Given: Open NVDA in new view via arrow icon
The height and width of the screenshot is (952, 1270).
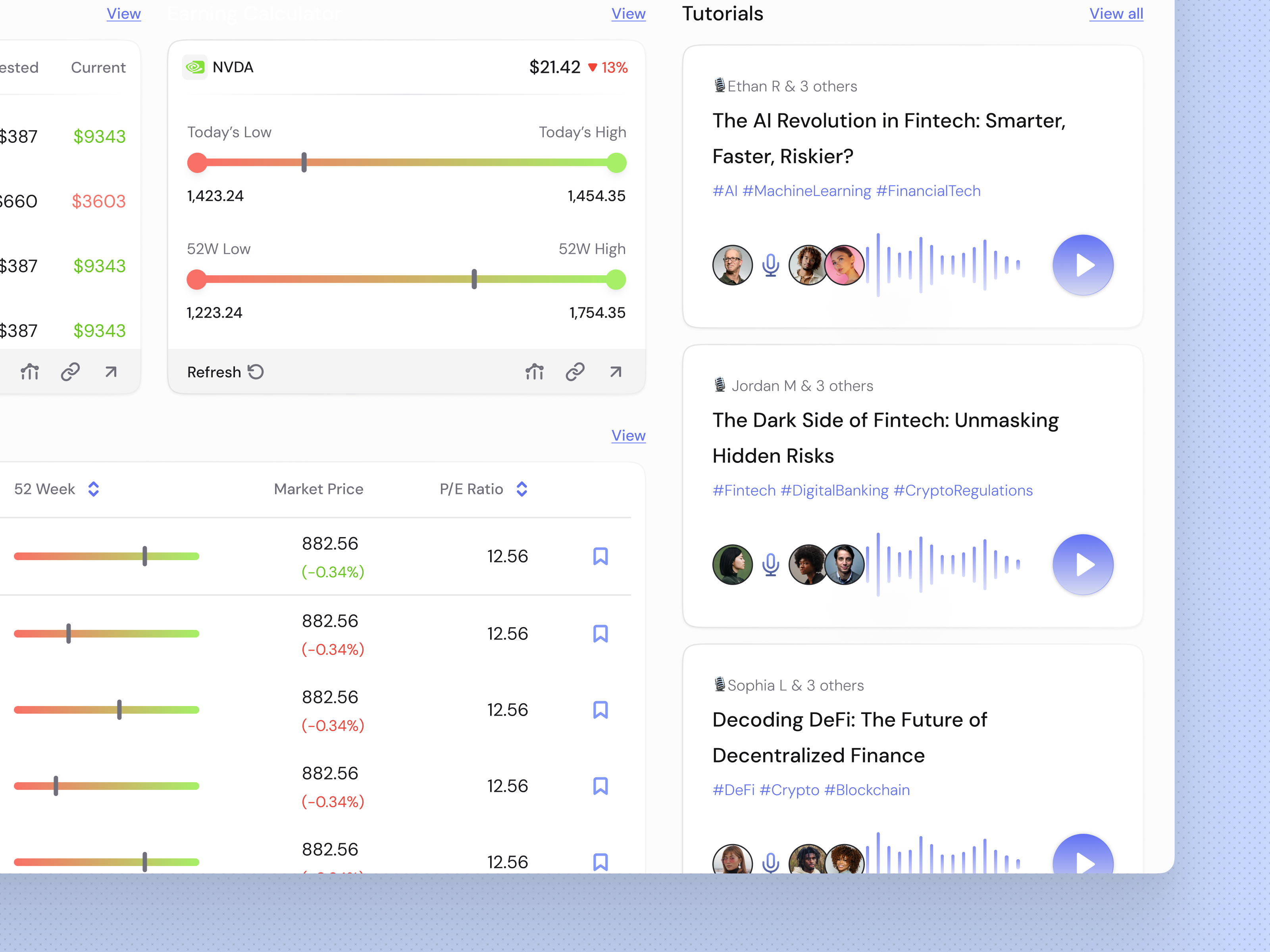Looking at the screenshot, I should point(616,372).
